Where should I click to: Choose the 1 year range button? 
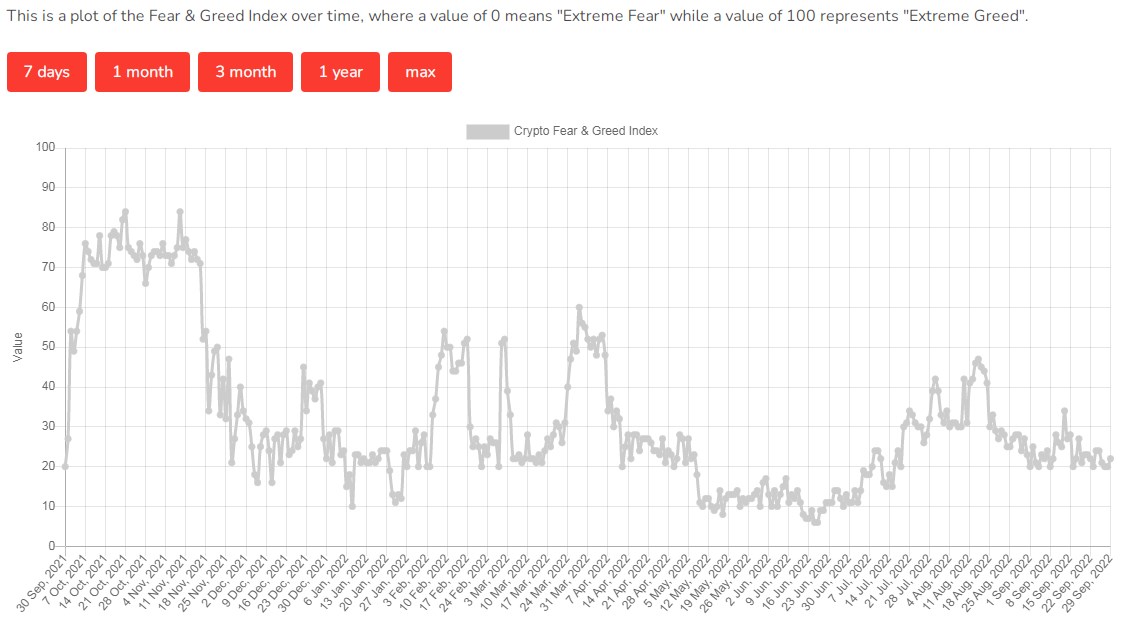(x=340, y=72)
